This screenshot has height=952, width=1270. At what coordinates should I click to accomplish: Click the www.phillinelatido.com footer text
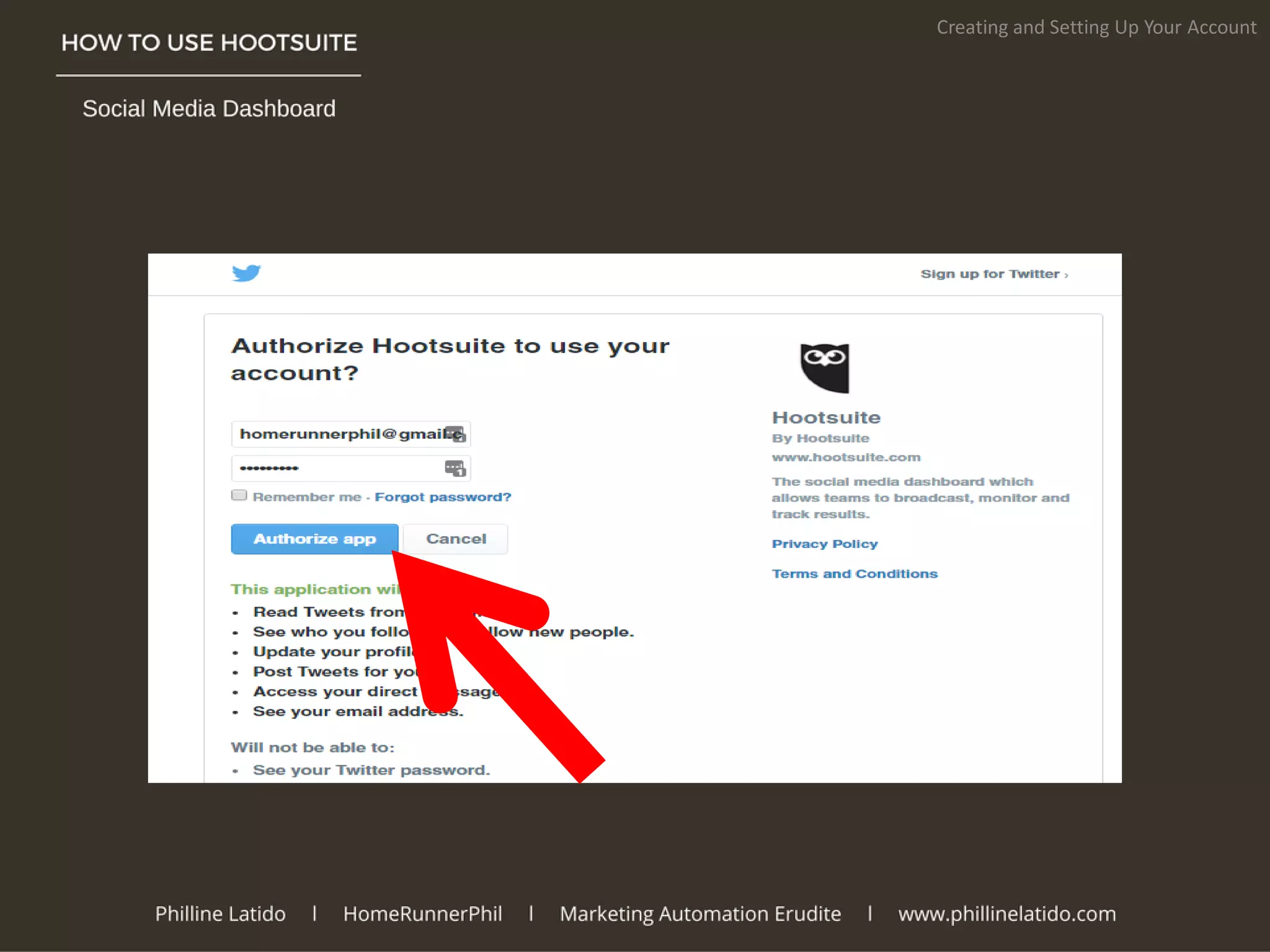tap(1007, 914)
